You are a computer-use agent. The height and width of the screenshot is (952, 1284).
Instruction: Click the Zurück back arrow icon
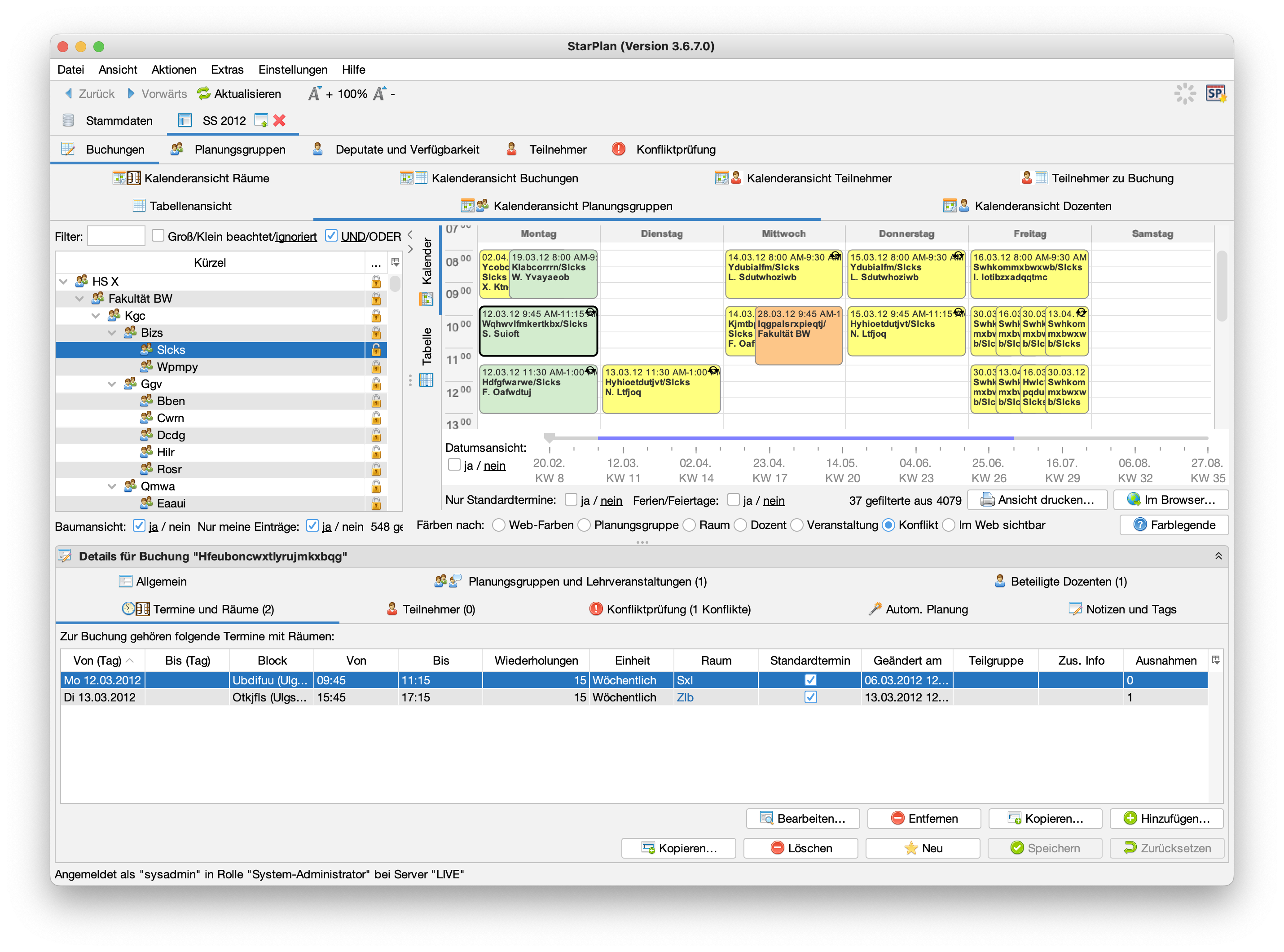69,93
